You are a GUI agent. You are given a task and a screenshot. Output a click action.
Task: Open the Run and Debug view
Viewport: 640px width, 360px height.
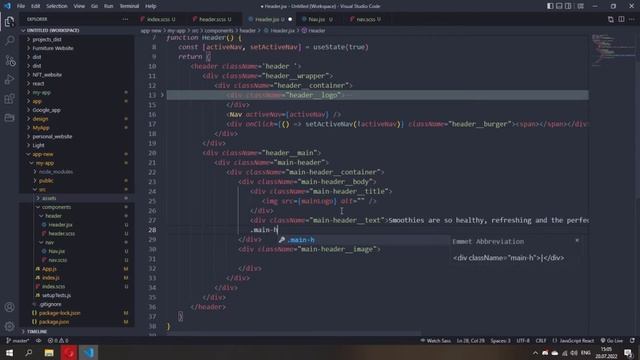click(9, 80)
